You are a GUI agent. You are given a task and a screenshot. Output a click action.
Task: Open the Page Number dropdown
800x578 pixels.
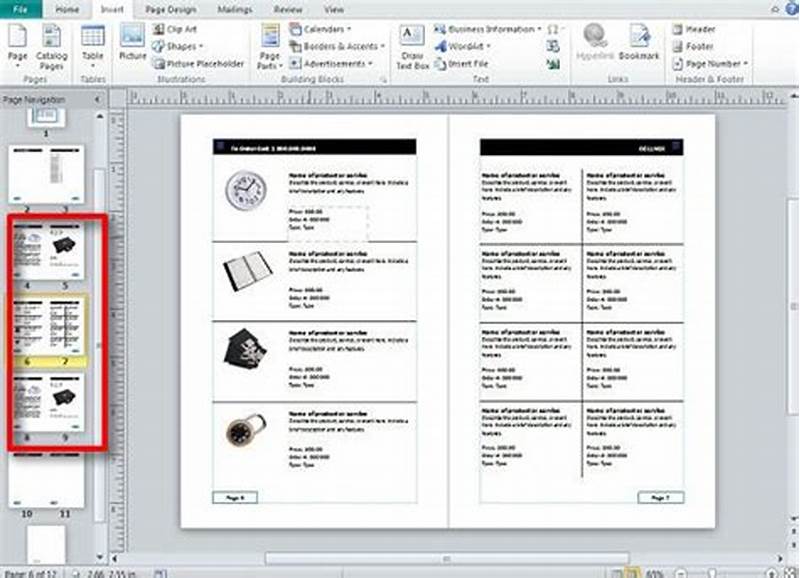tap(715, 62)
